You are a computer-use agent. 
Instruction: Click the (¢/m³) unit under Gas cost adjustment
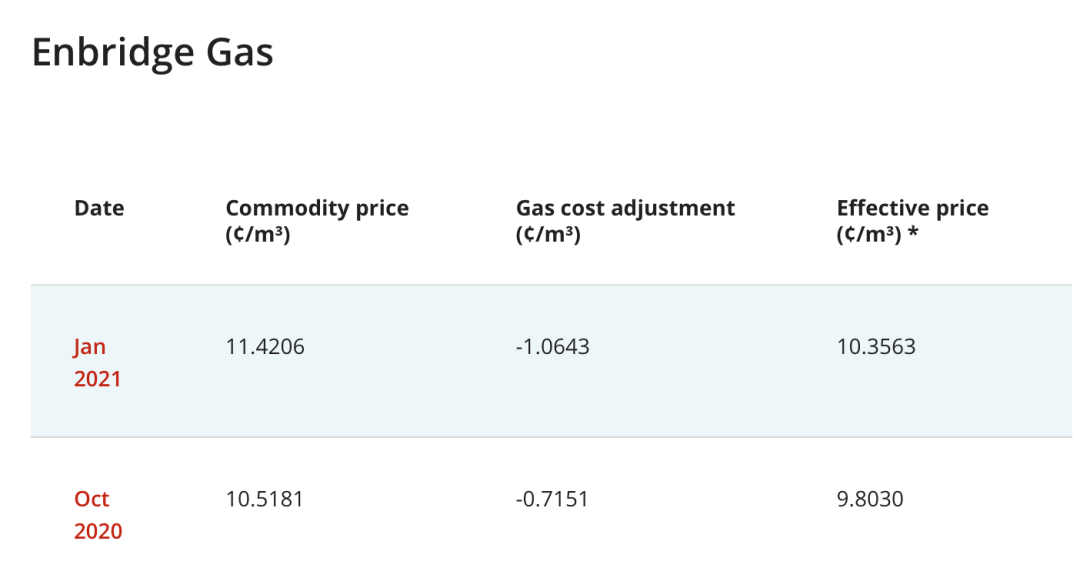548,234
